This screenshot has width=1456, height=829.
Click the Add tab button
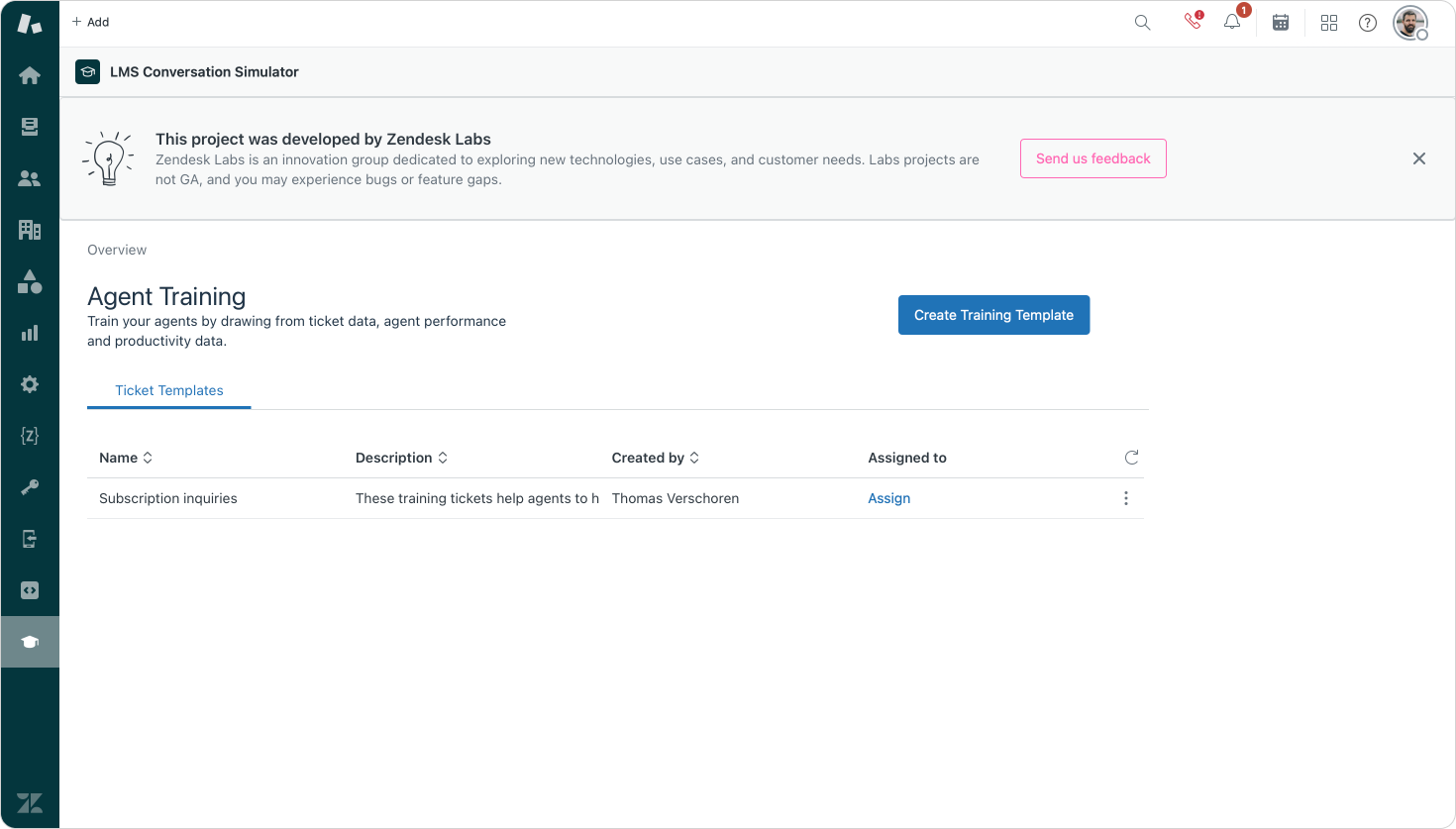(90, 22)
